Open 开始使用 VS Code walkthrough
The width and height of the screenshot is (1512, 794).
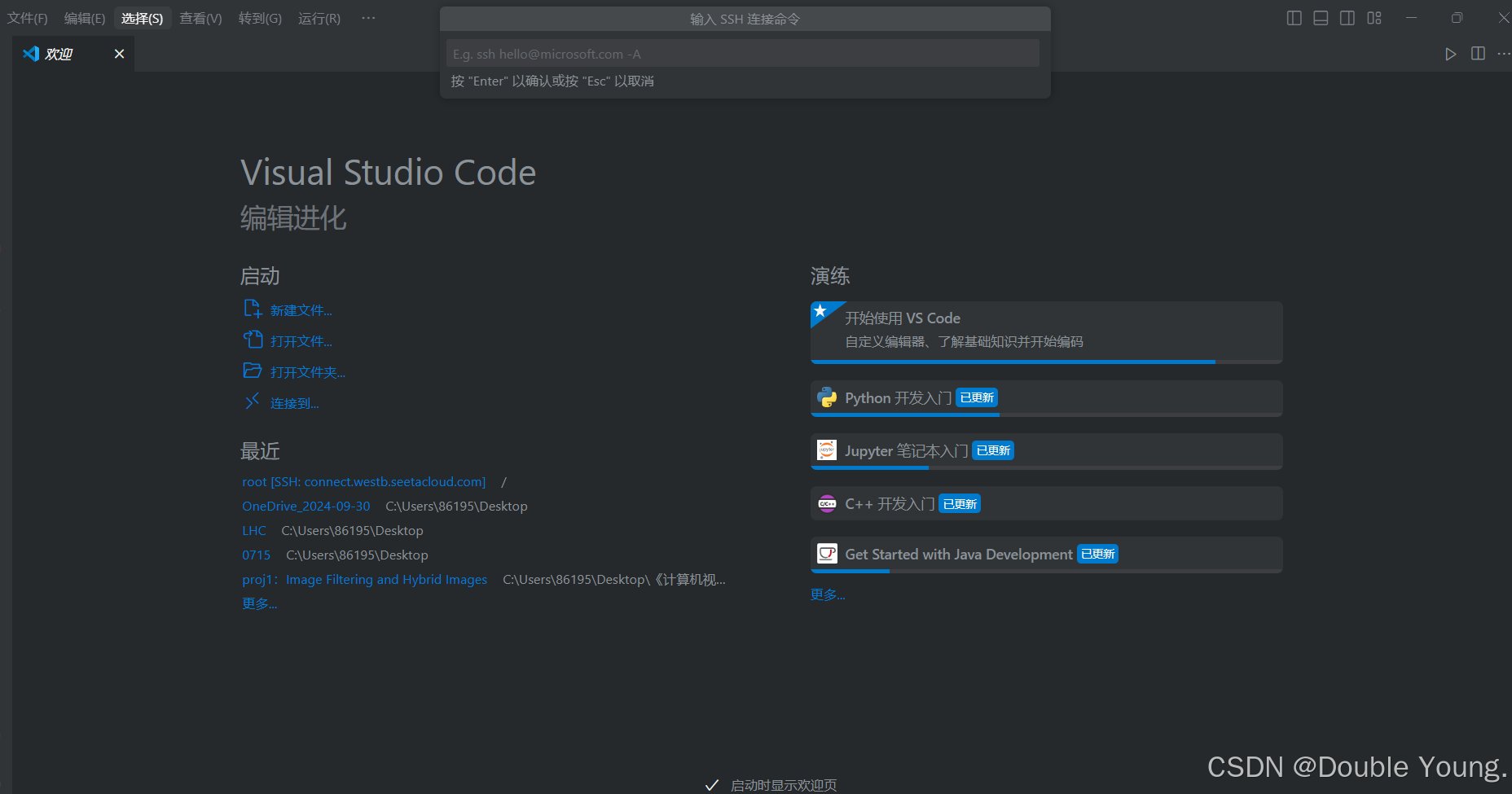click(x=1046, y=332)
